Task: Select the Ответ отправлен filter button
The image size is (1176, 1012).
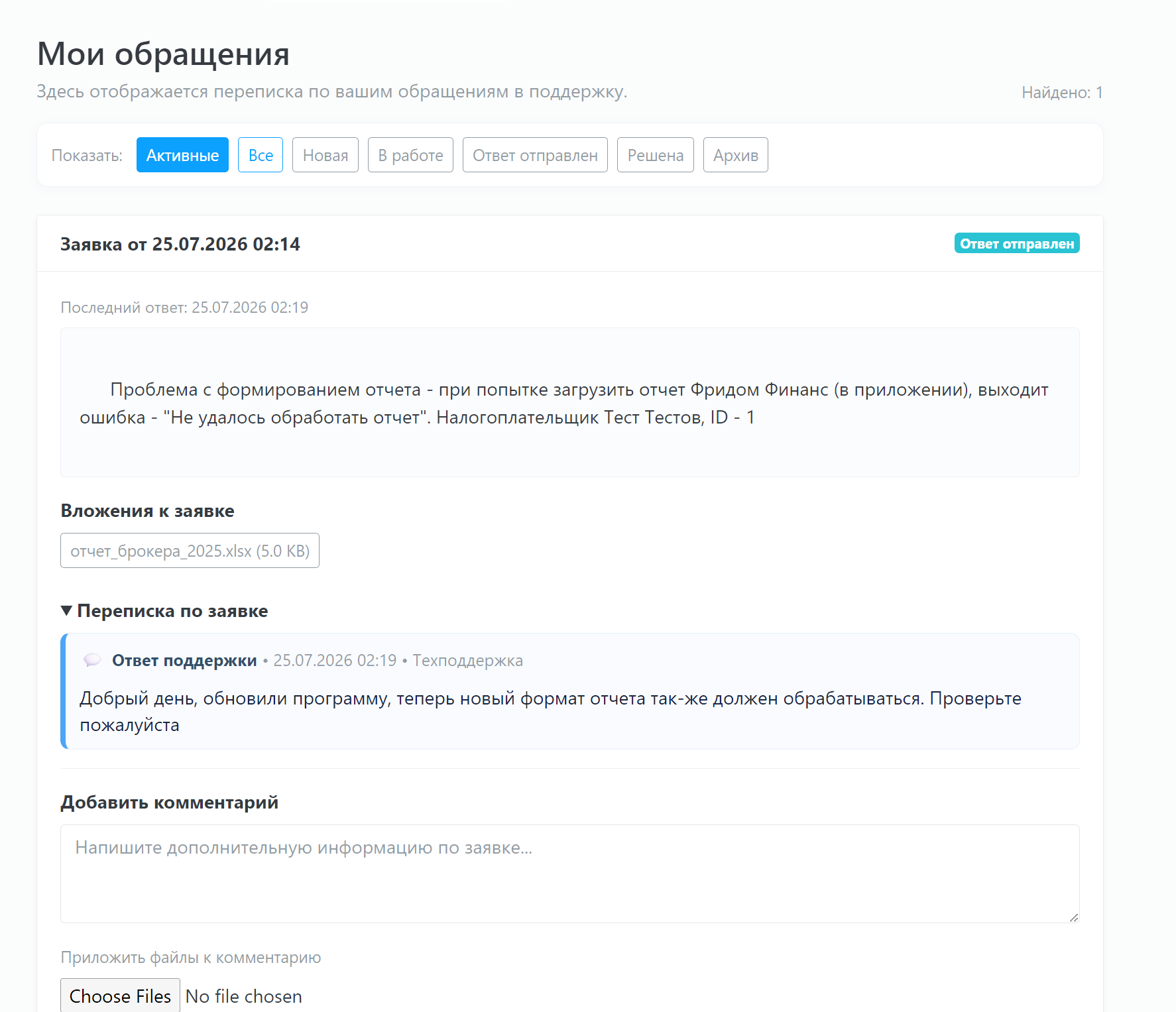Action: pos(535,155)
